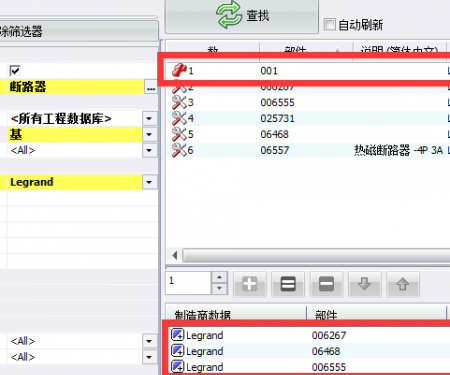Click the equals-sign button in part toolbar

click(288, 284)
